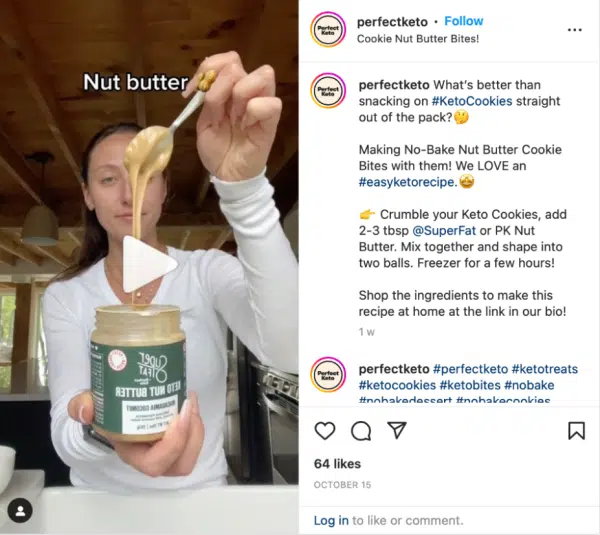View the 64 likes list

[x=337, y=464]
